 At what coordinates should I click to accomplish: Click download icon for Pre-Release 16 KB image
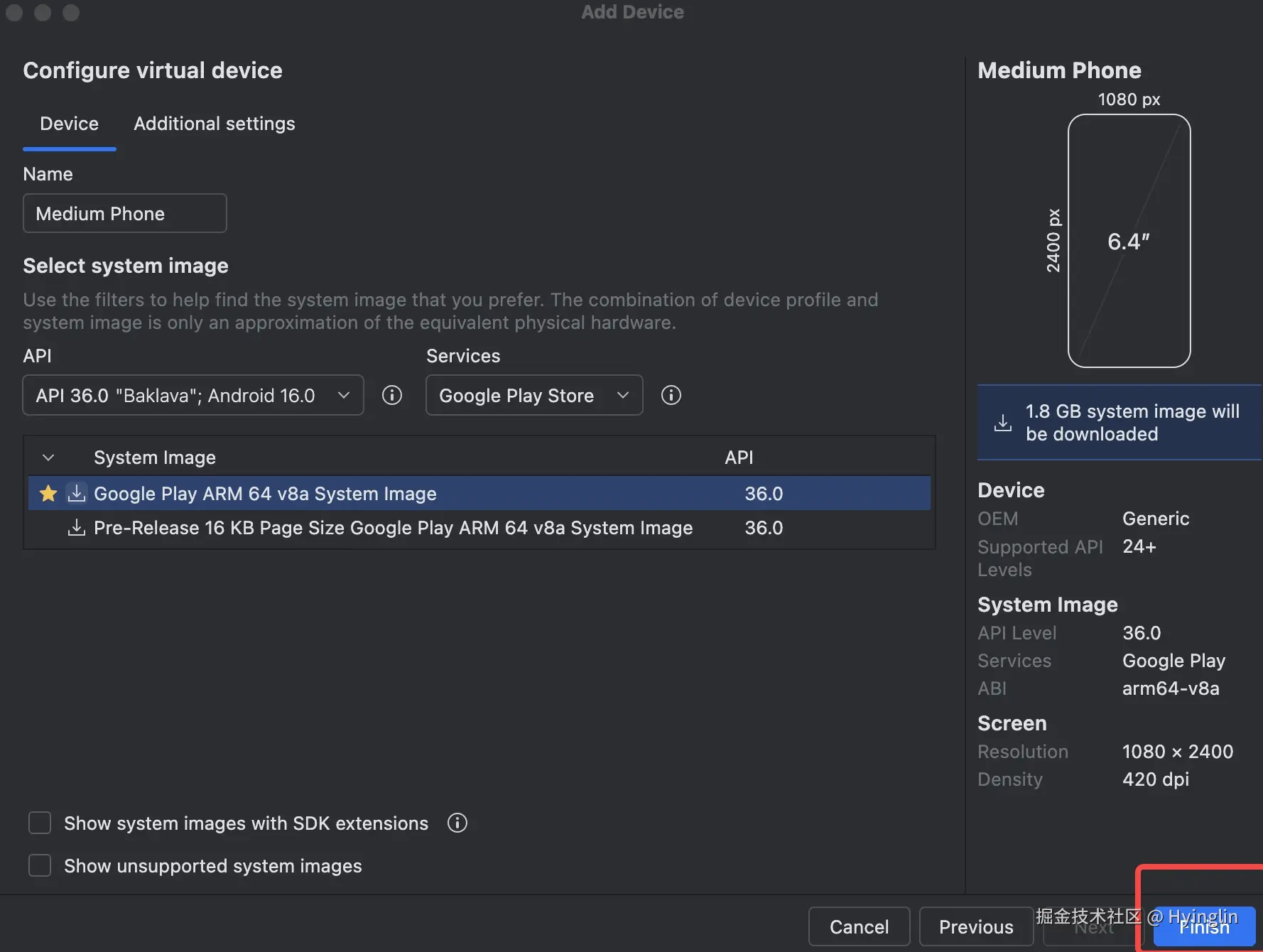76,528
